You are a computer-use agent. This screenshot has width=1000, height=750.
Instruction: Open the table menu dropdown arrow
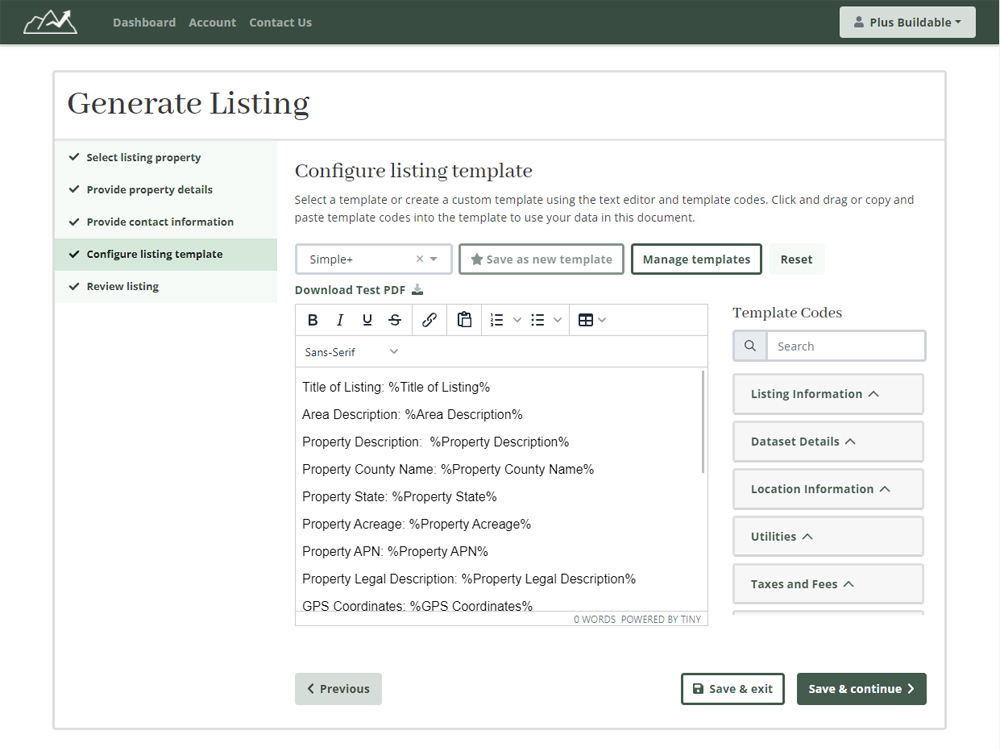[602, 320]
